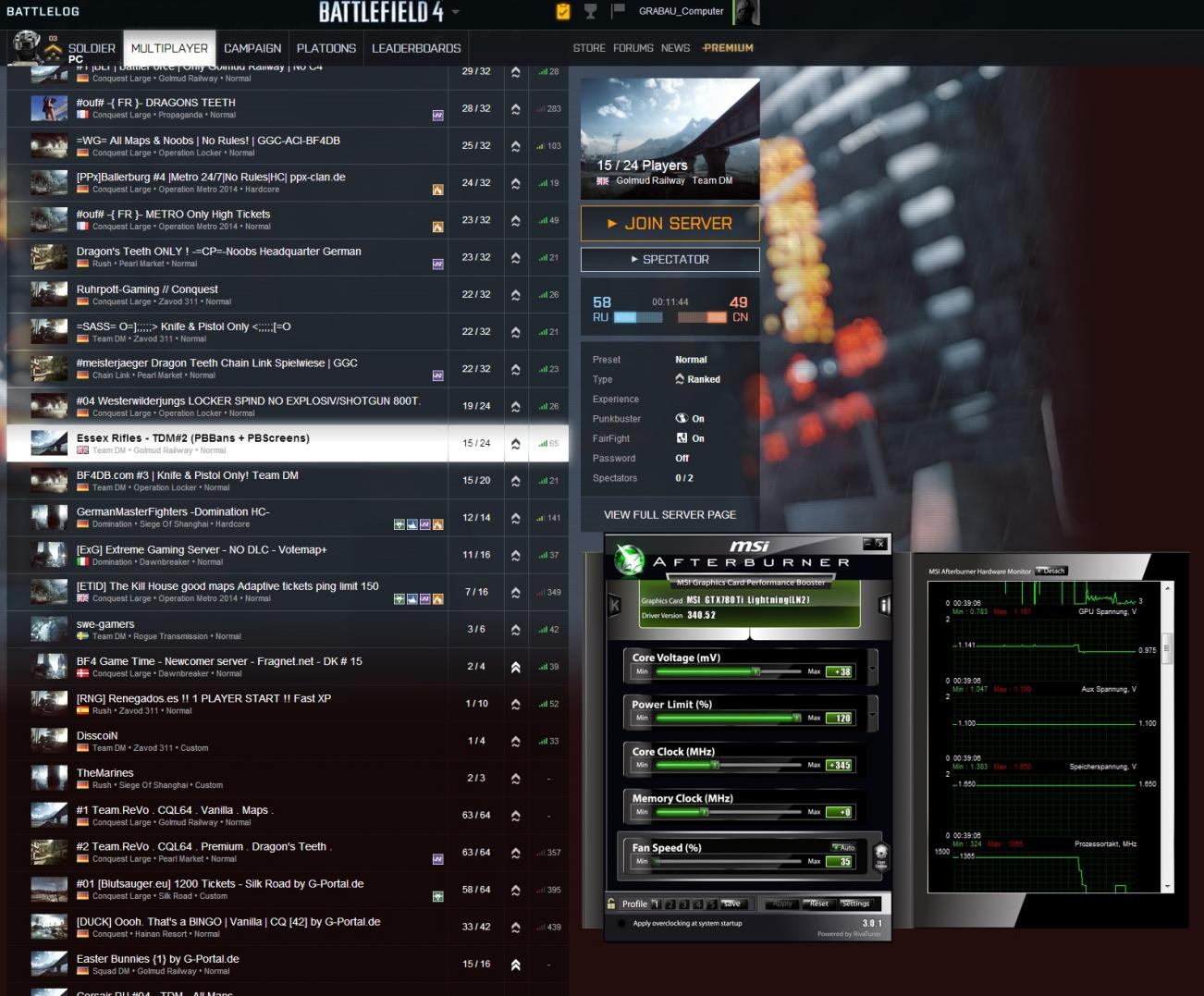Click the Power Limit value field 120
The width and height of the screenshot is (1204, 996).
pos(840,718)
